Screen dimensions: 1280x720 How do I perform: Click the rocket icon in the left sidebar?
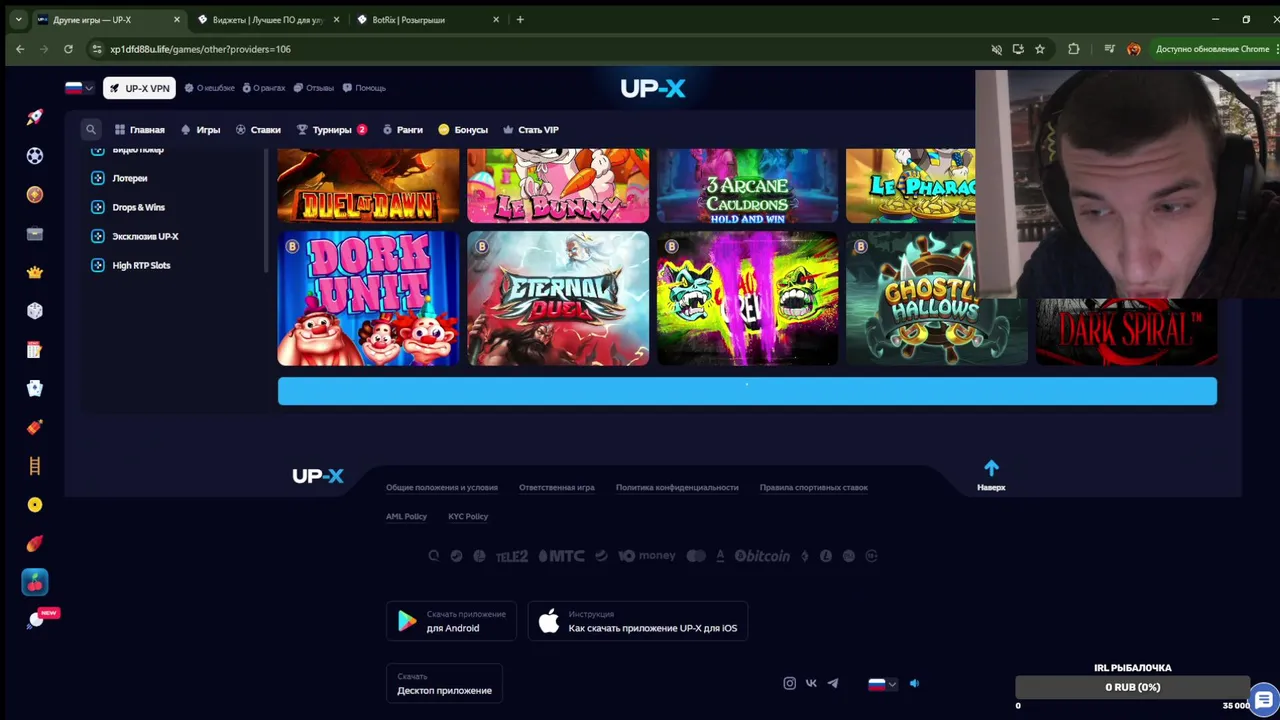pyautogui.click(x=35, y=117)
